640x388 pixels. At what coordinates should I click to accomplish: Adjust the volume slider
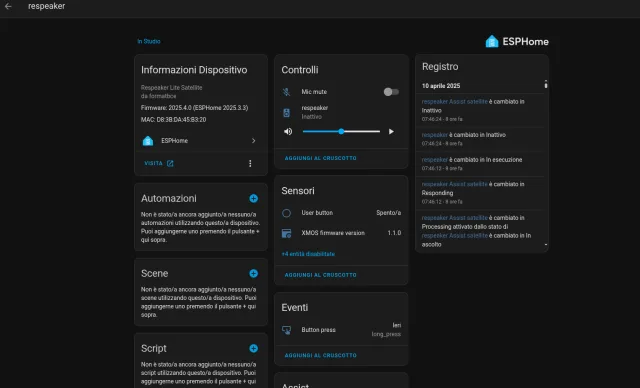[341, 131]
